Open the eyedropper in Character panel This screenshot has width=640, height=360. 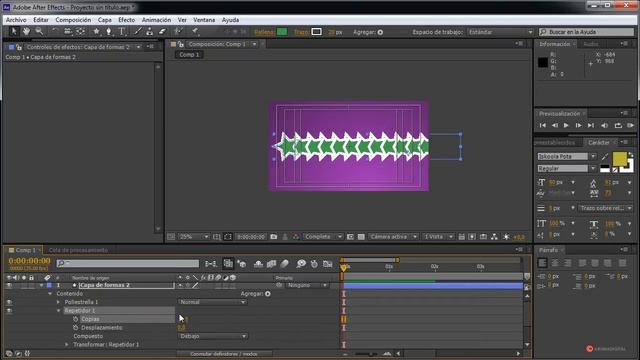pos(605,156)
